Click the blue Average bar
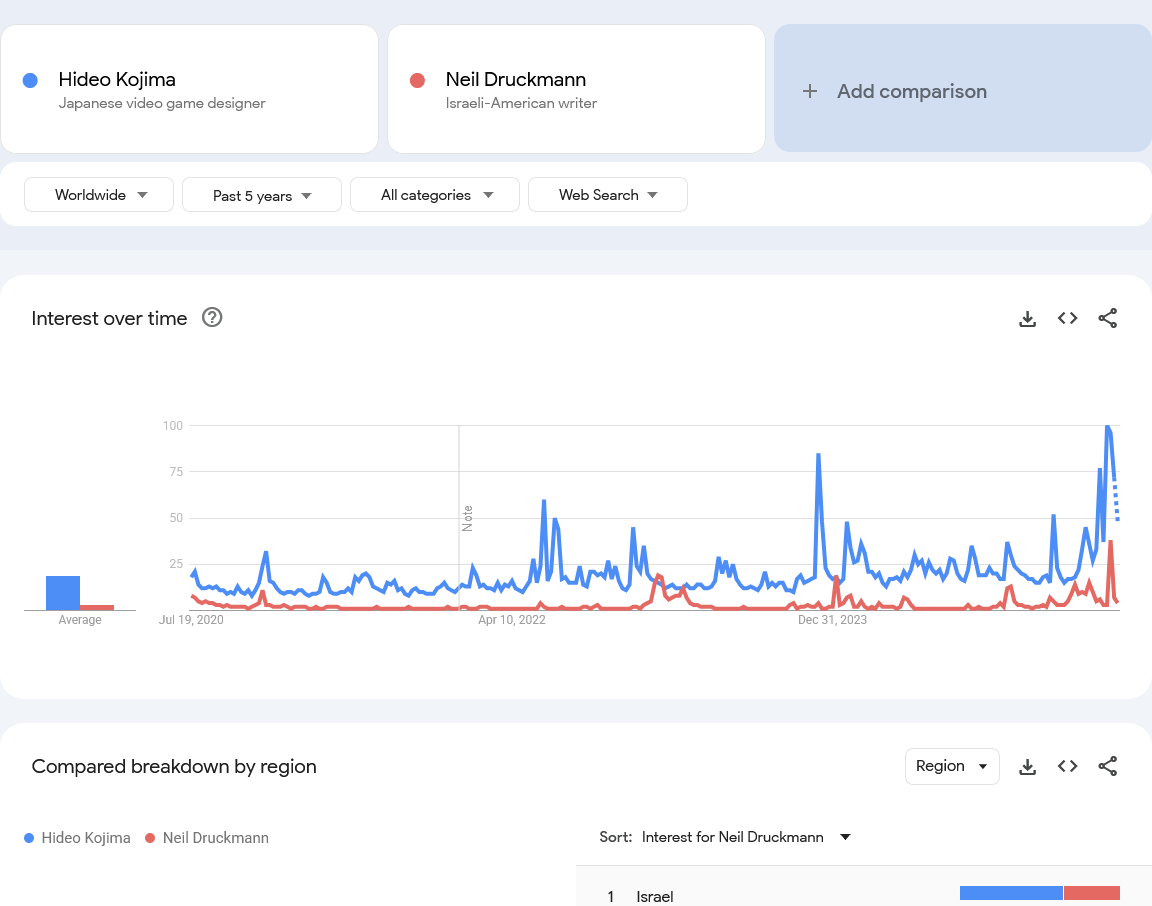 point(63,593)
